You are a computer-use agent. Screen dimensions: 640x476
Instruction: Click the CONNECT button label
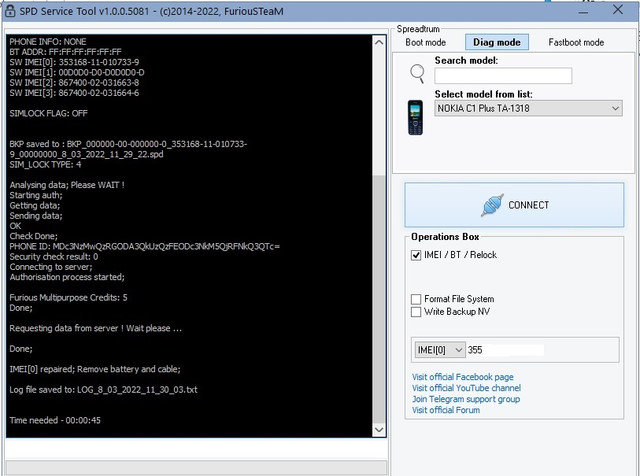528,205
